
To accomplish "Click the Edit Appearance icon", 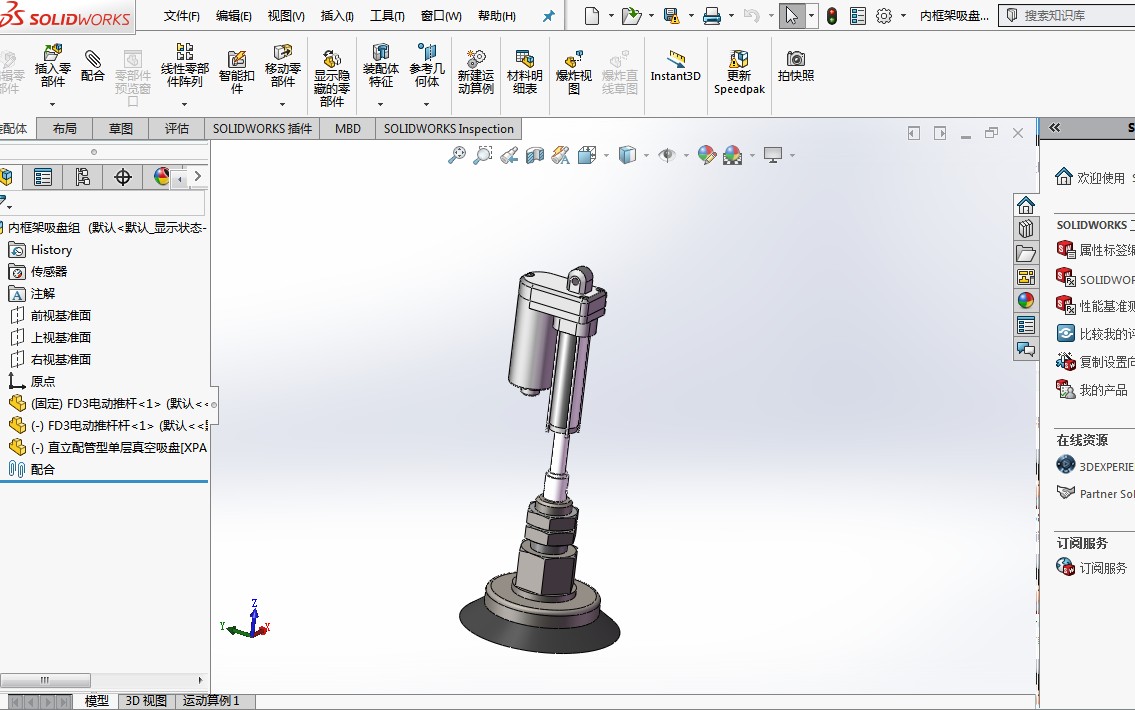I will point(706,155).
